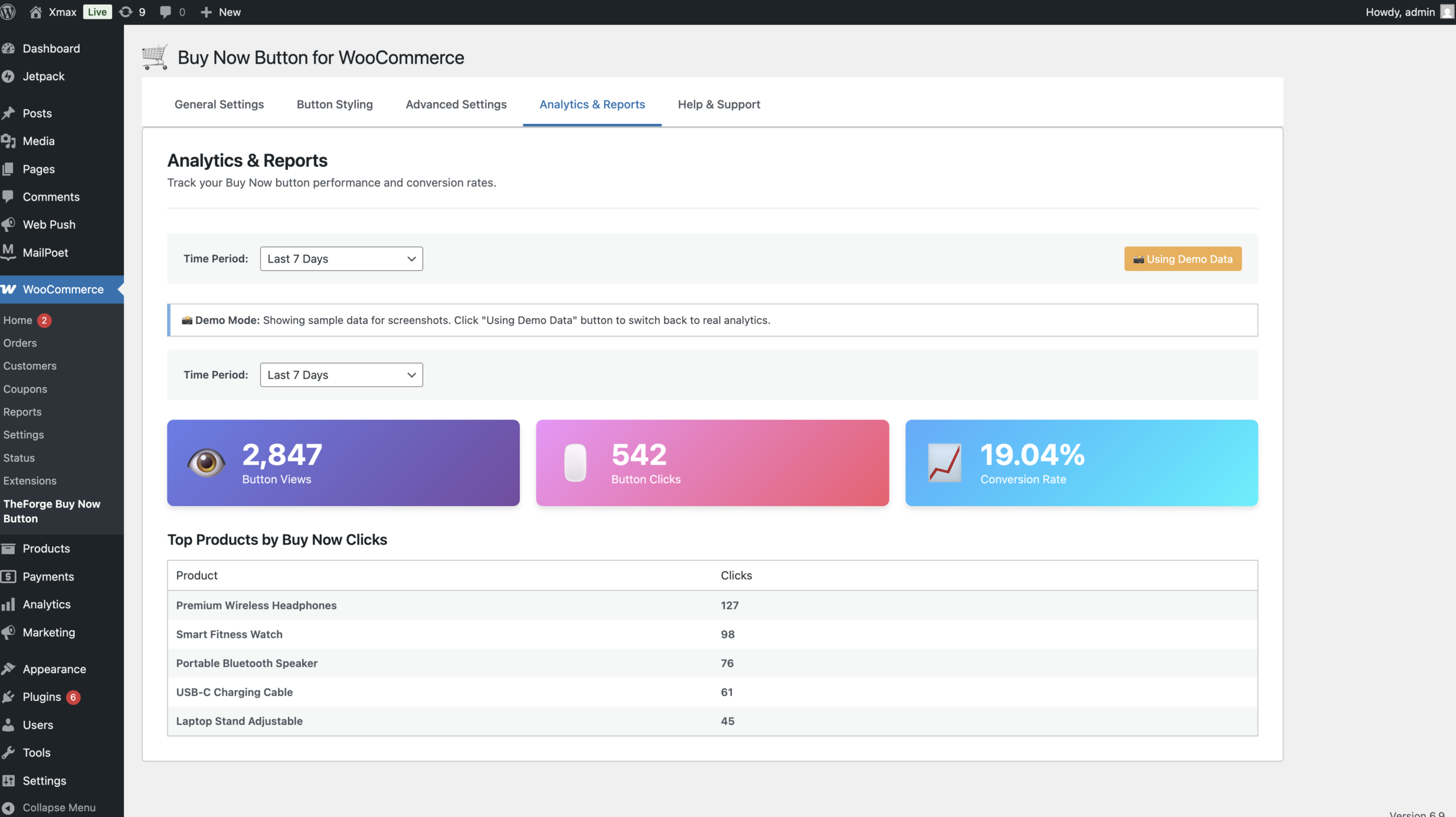This screenshot has height=817, width=1456.
Task: Open Jetpack from the sidebar
Action: click(x=9, y=76)
